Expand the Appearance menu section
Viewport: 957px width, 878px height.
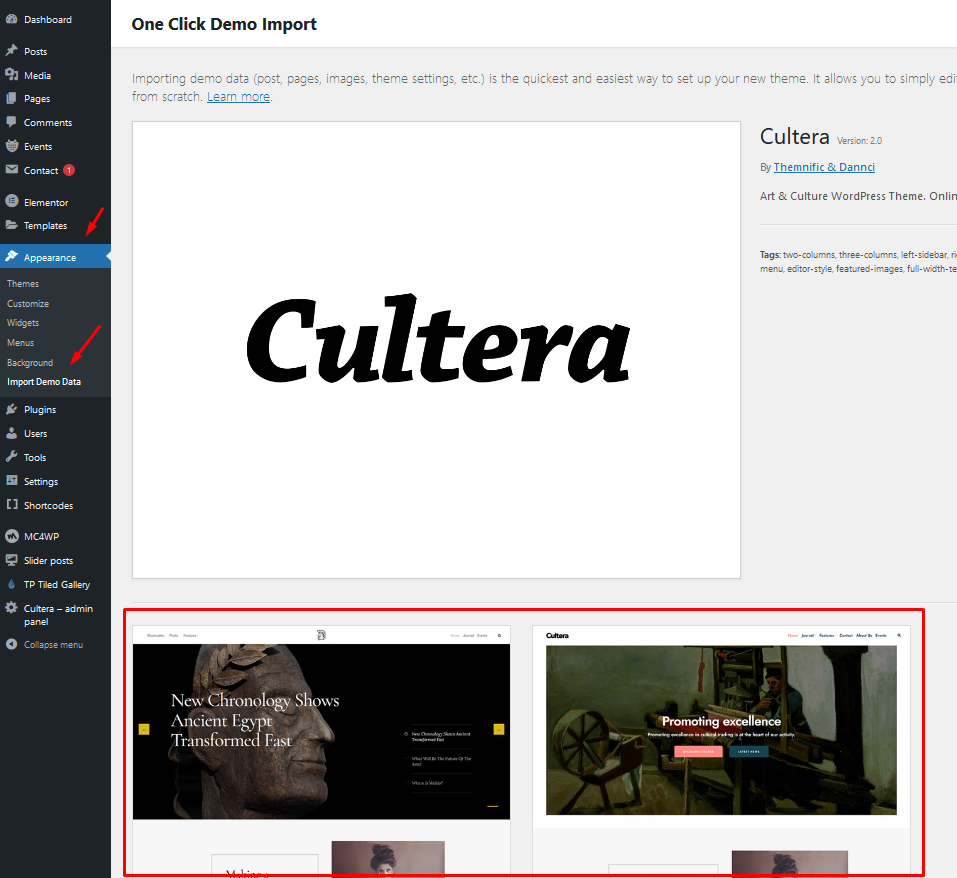[50, 257]
